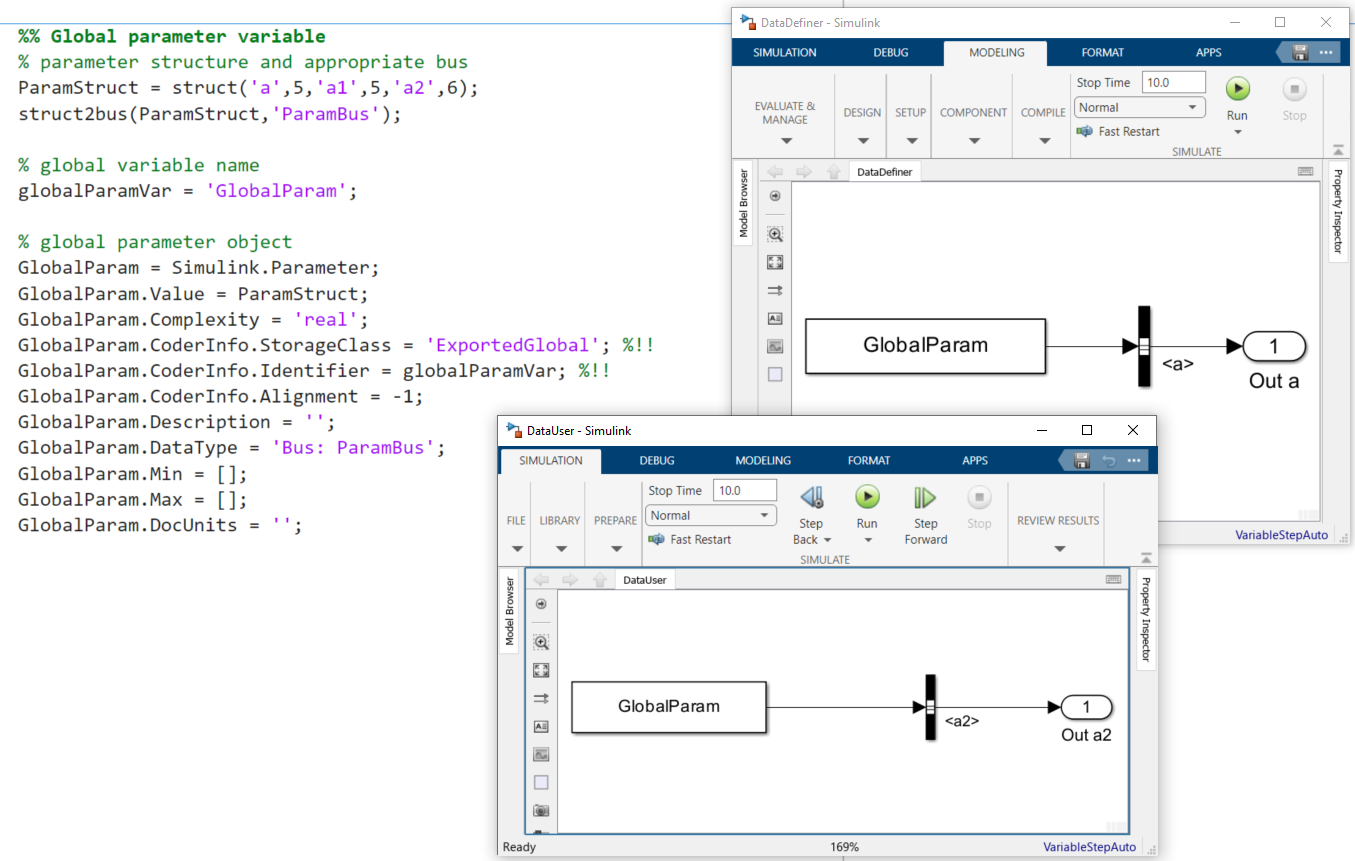
Task: Click Stop Time field in DataDefiner
Action: click(x=1174, y=82)
